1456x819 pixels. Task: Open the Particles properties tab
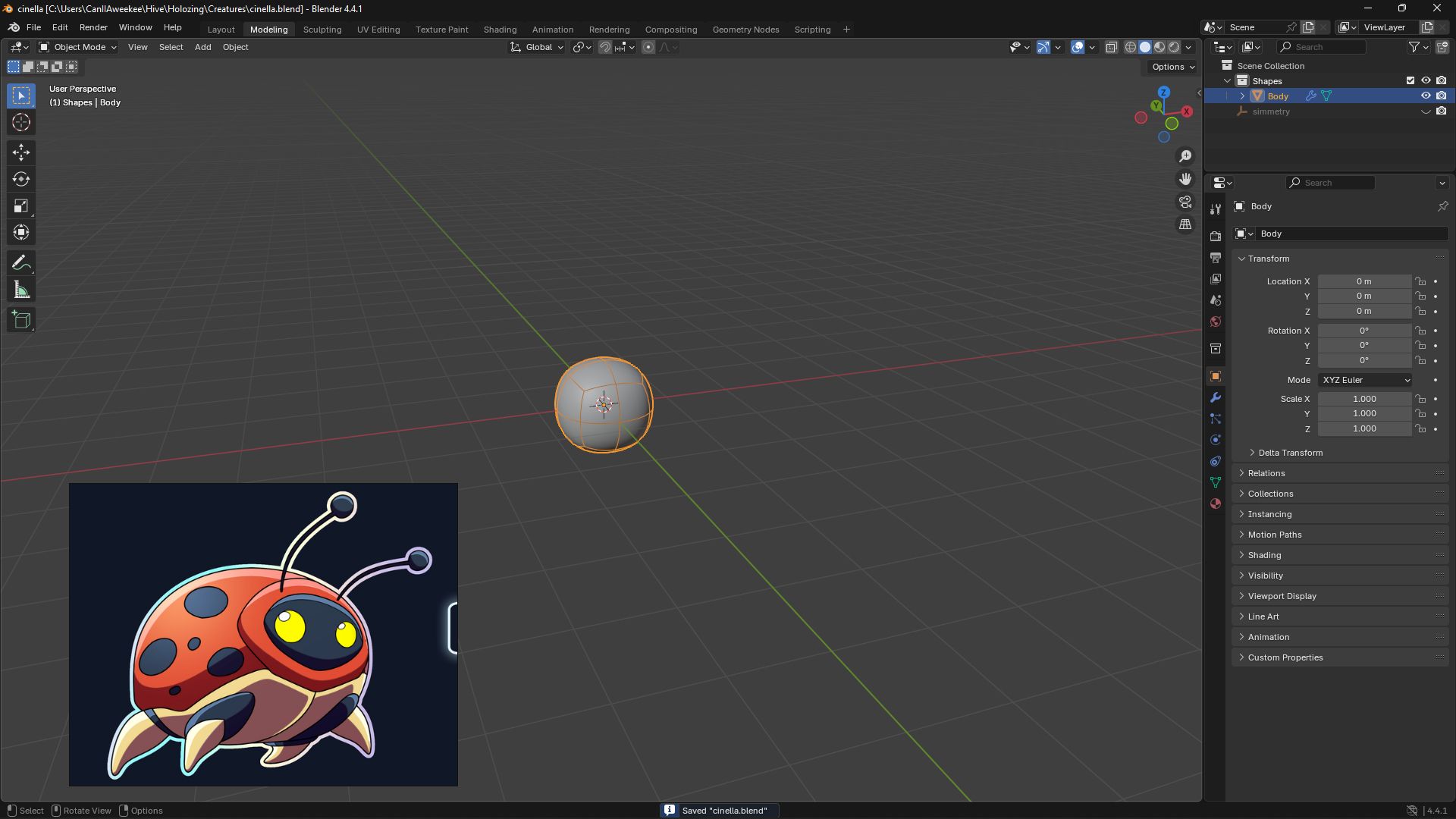point(1216,419)
